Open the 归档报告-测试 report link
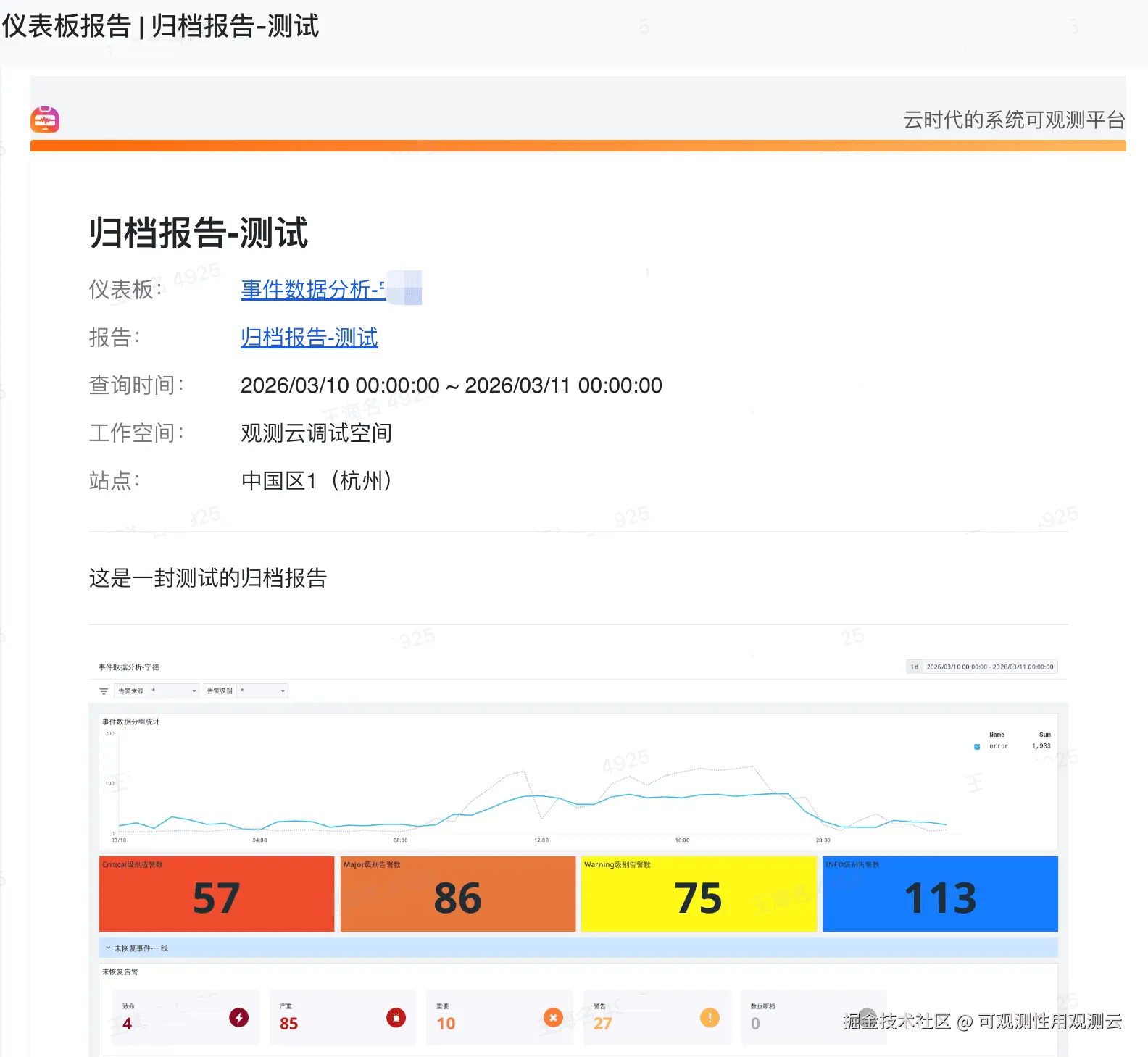The image size is (1148, 1057). point(309,338)
